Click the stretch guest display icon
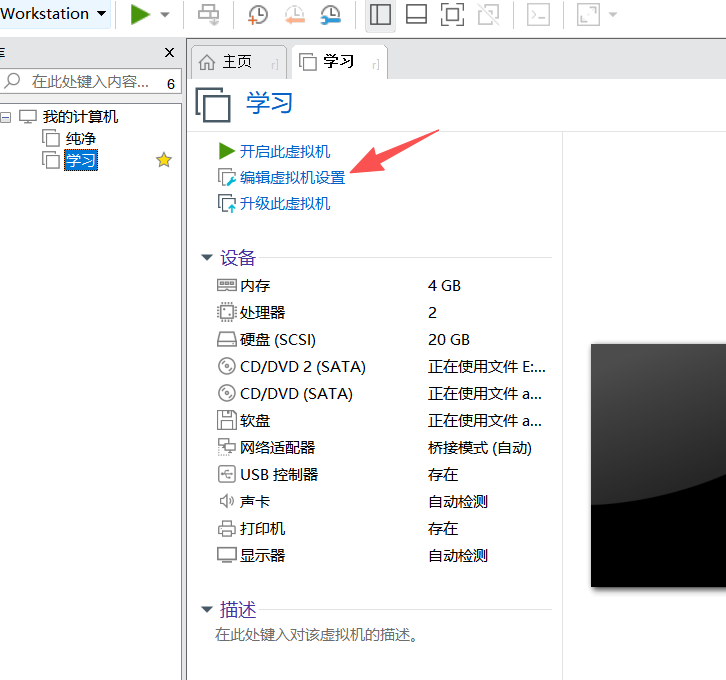 588,15
